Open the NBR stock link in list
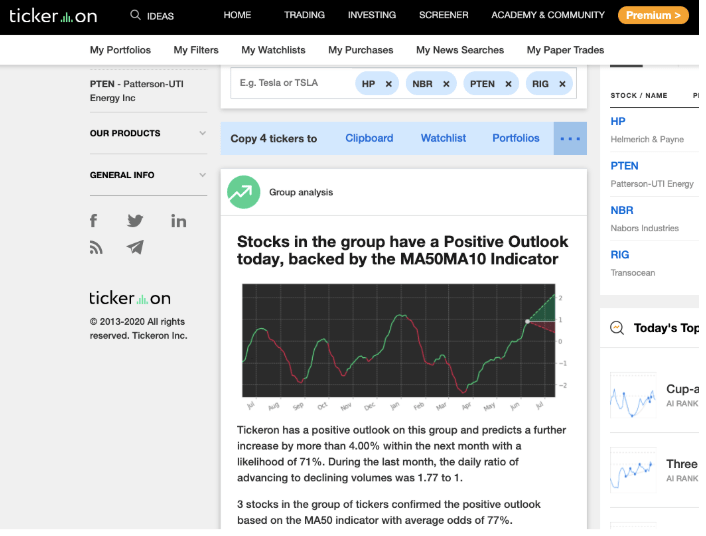 click(x=622, y=210)
